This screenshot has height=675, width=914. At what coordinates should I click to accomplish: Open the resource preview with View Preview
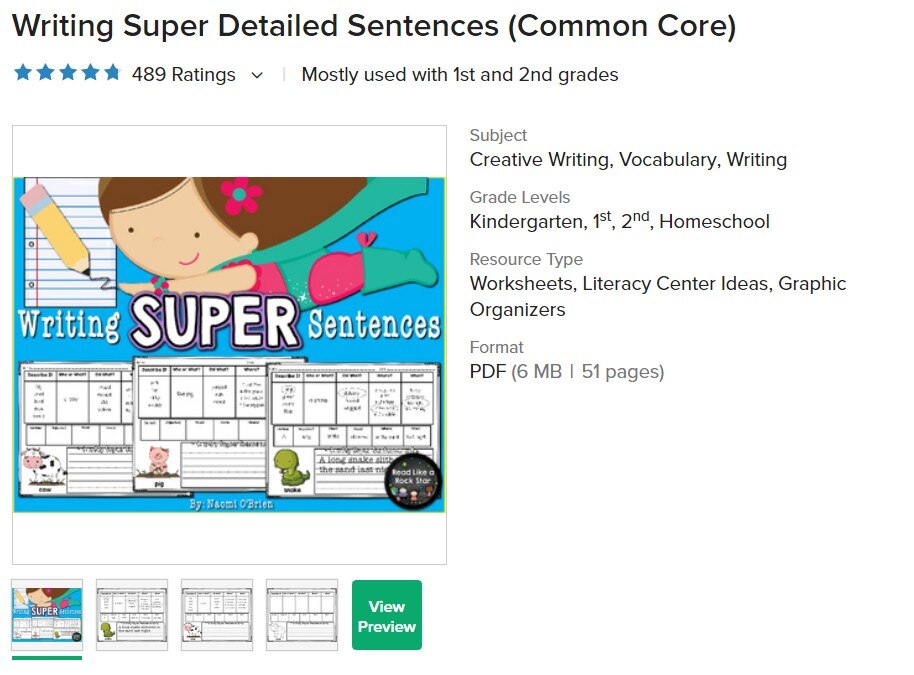tap(387, 615)
